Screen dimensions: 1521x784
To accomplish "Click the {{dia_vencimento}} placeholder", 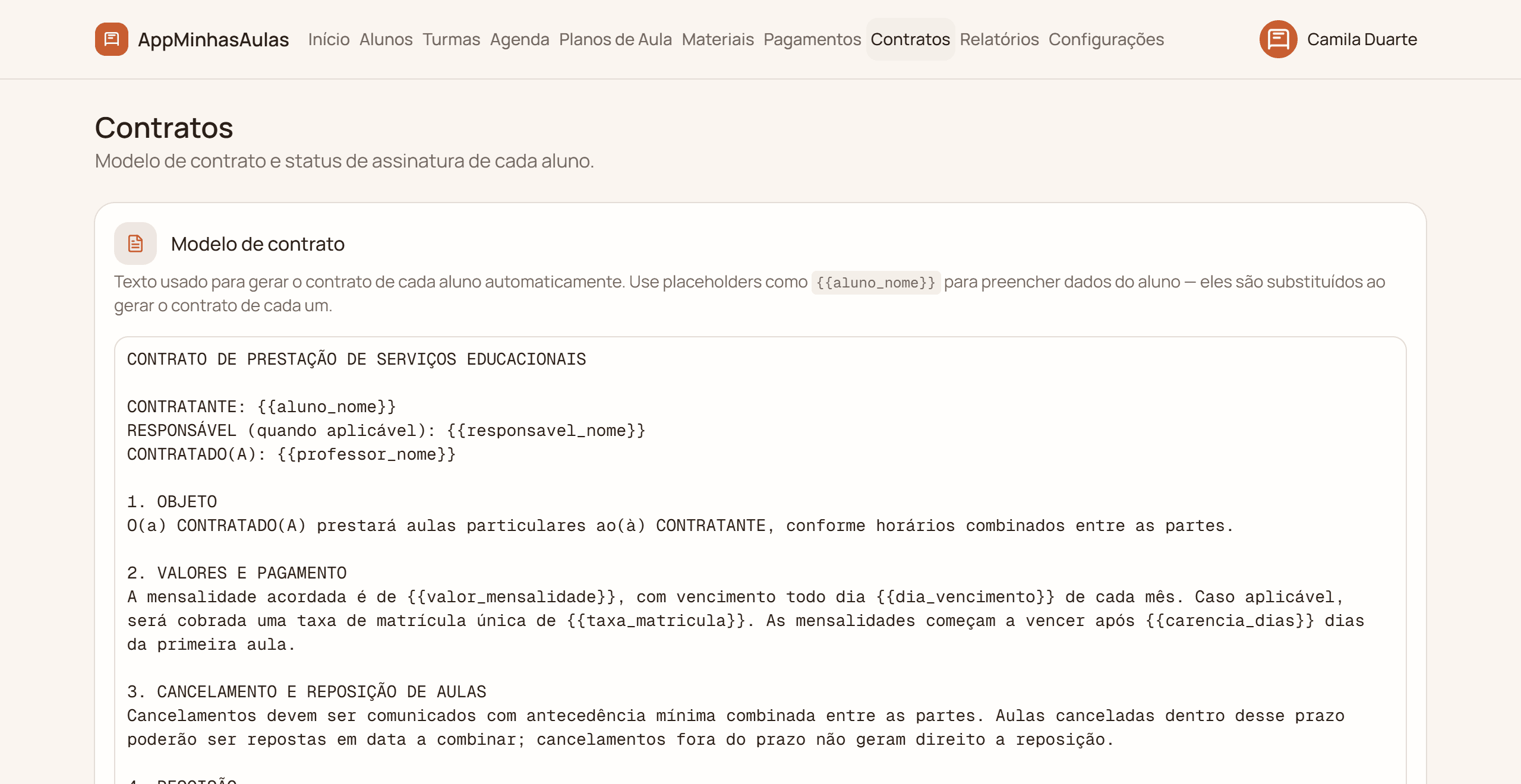I will pyautogui.click(x=965, y=597).
